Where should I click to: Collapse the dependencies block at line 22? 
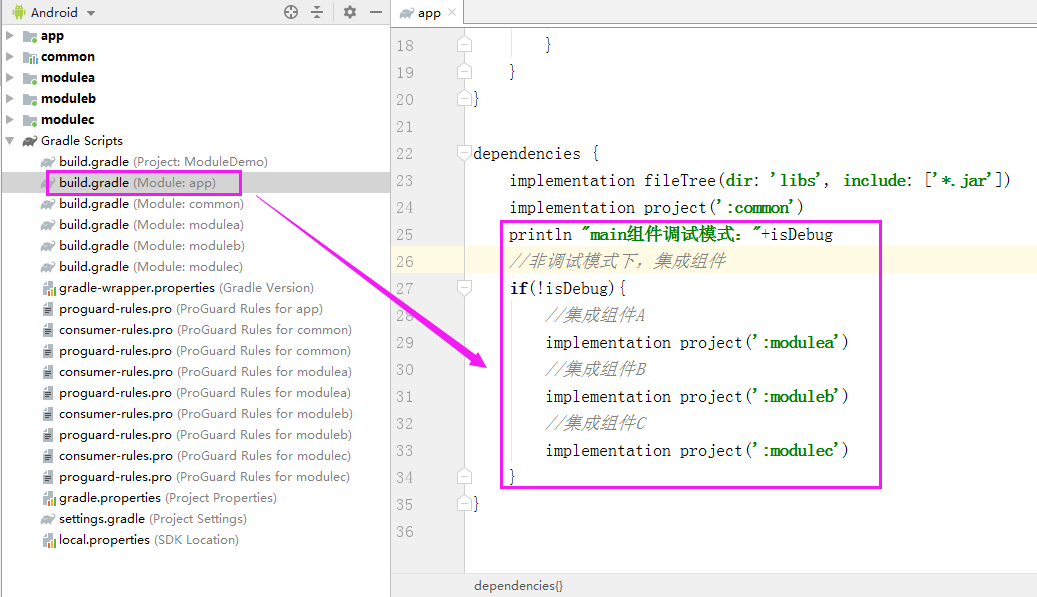tap(464, 153)
